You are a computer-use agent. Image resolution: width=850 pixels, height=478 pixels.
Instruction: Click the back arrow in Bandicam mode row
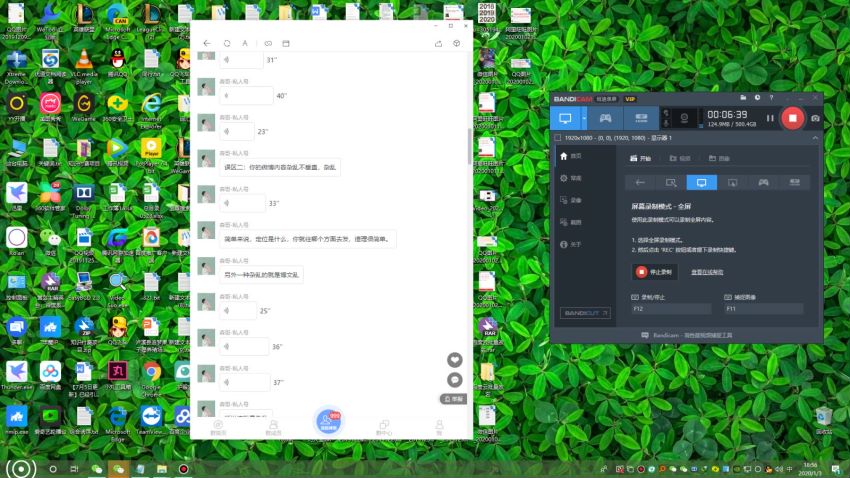[640, 183]
